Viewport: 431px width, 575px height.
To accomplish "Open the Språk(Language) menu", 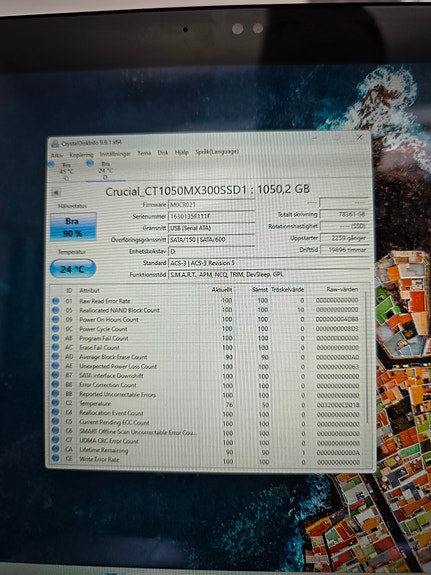I will [217, 151].
